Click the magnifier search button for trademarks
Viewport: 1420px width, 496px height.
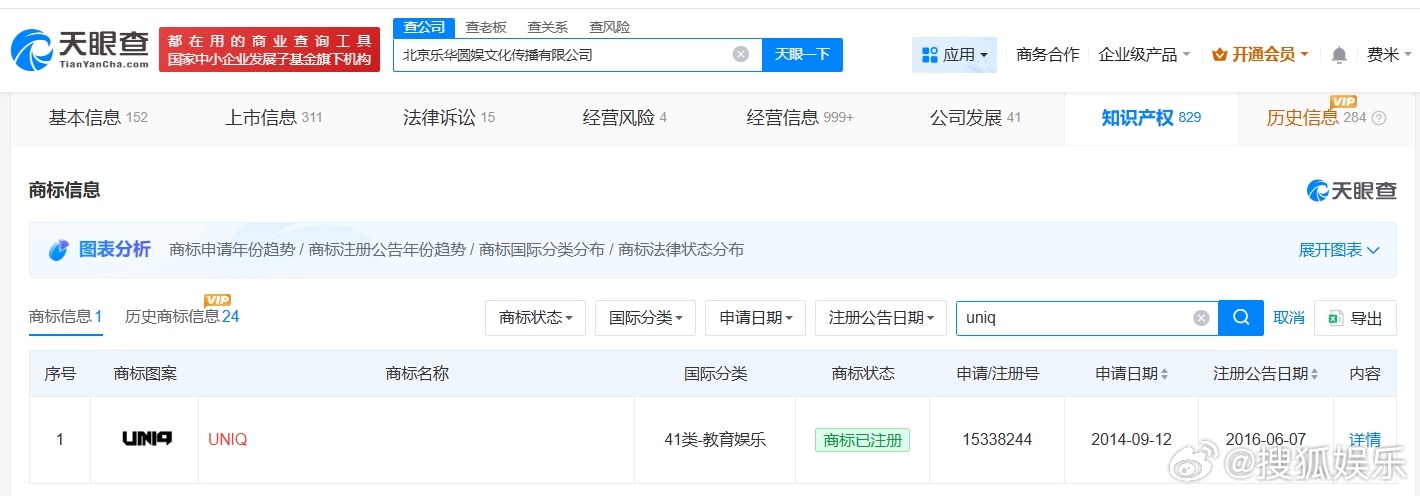(1241, 318)
